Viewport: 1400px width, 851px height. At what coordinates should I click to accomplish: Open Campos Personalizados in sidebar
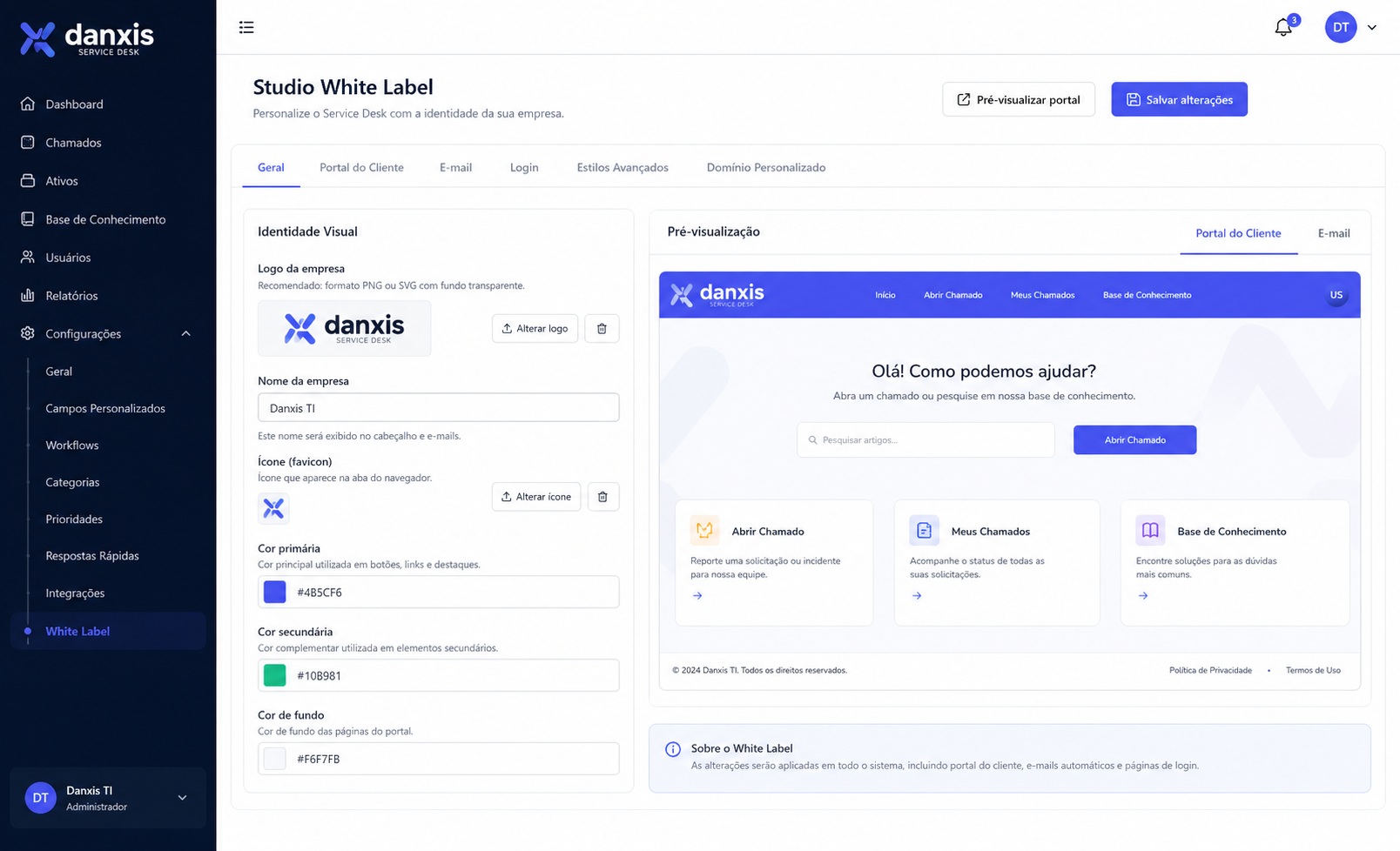105,408
